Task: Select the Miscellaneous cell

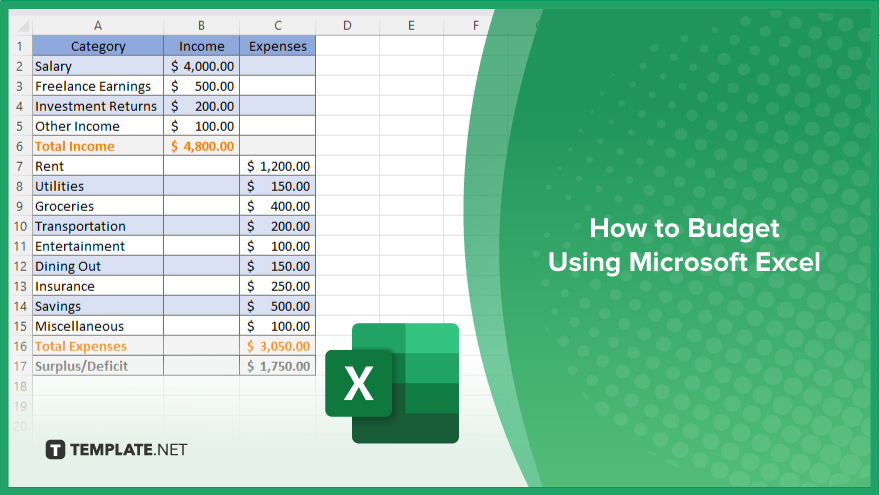Action: [x=98, y=326]
